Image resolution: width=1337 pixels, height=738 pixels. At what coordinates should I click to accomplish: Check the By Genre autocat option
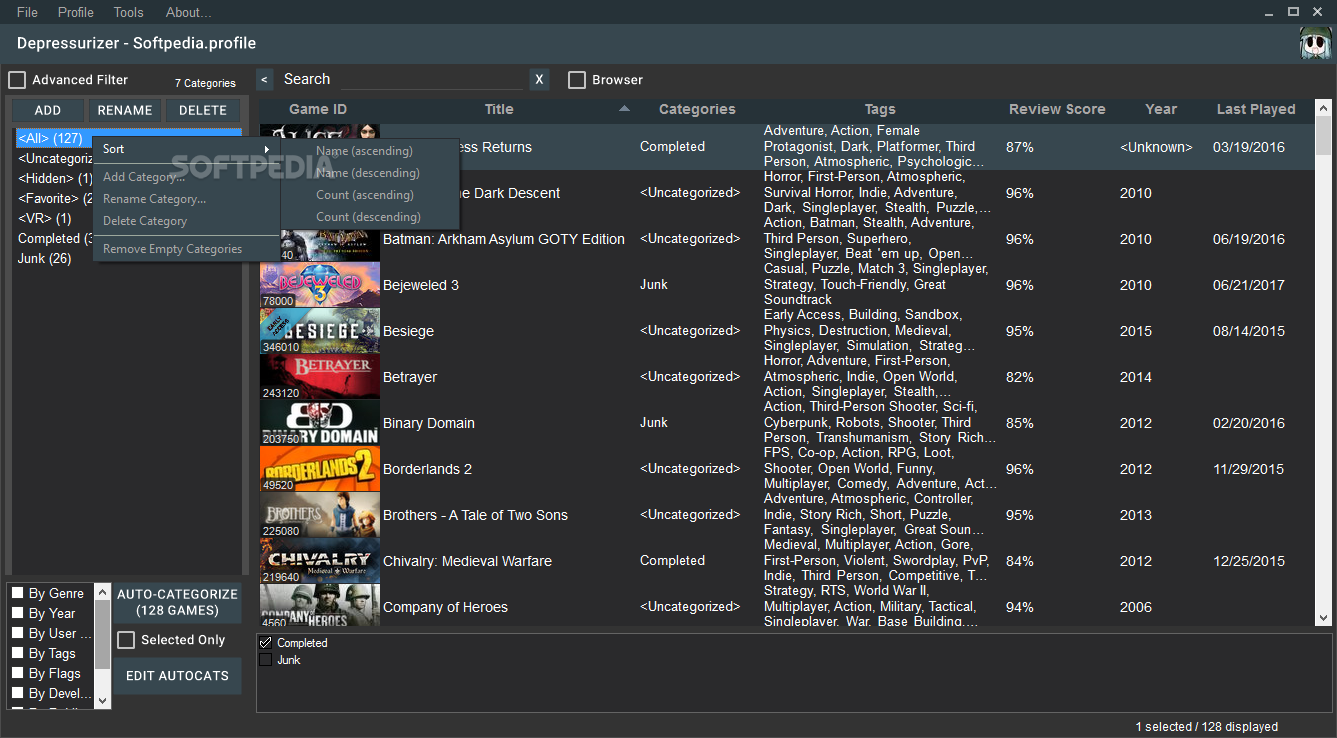click(x=18, y=593)
